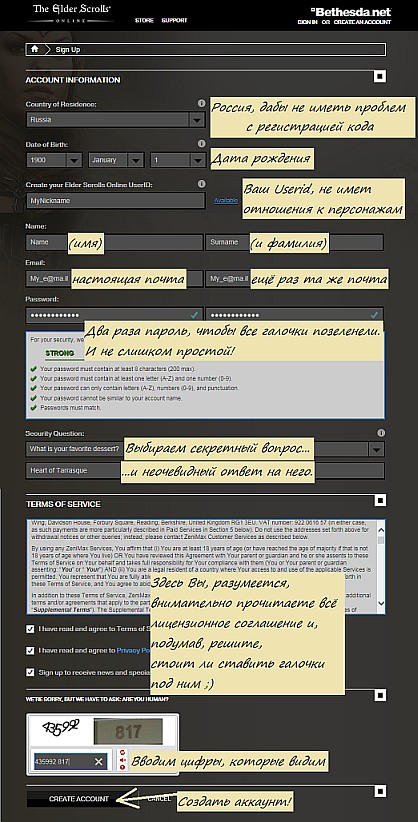Collapse the Account Information section square
This screenshot has height=822, width=418.
tap(380, 77)
